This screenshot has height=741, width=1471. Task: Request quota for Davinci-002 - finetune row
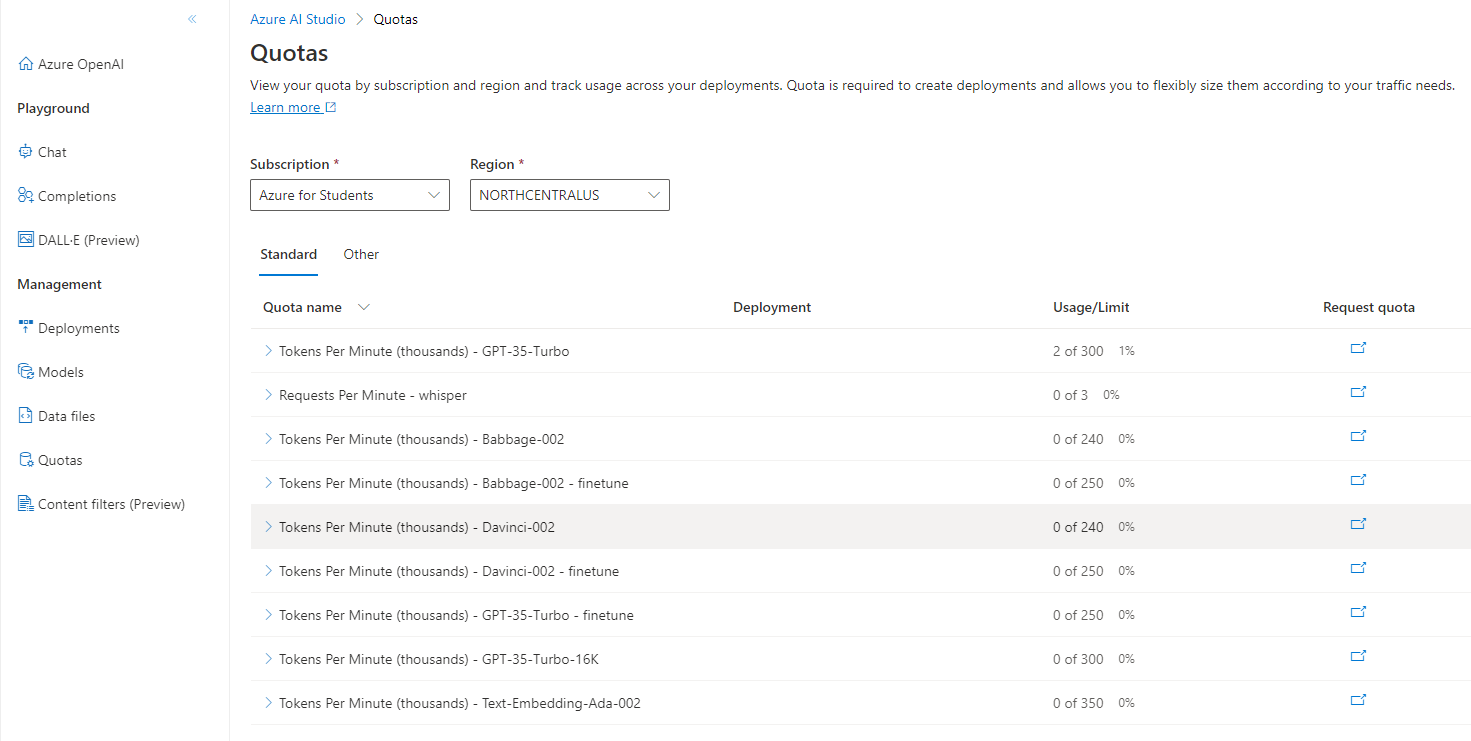[1358, 568]
